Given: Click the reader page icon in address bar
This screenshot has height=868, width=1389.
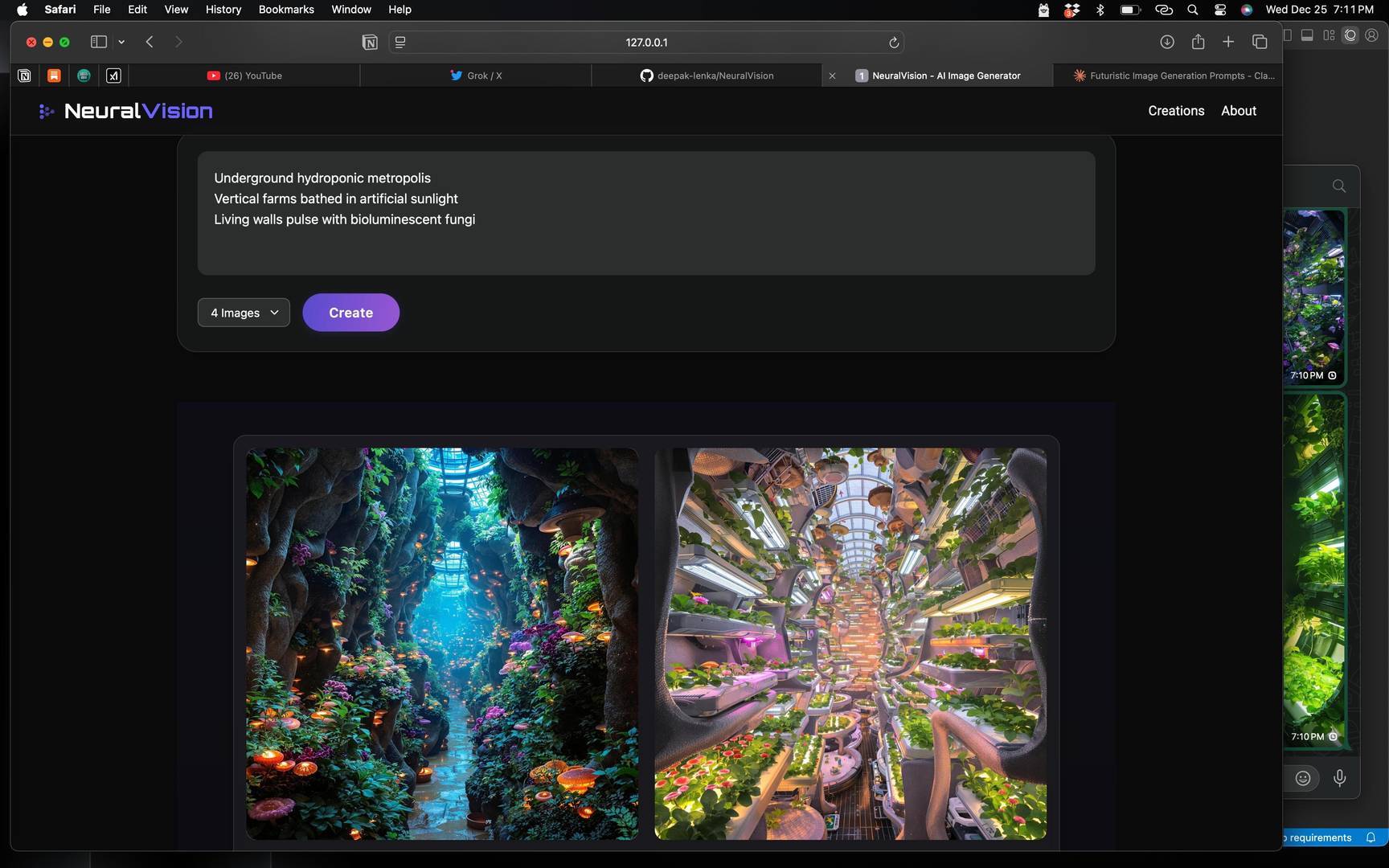Looking at the screenshot, I should [x=400, y=42].
